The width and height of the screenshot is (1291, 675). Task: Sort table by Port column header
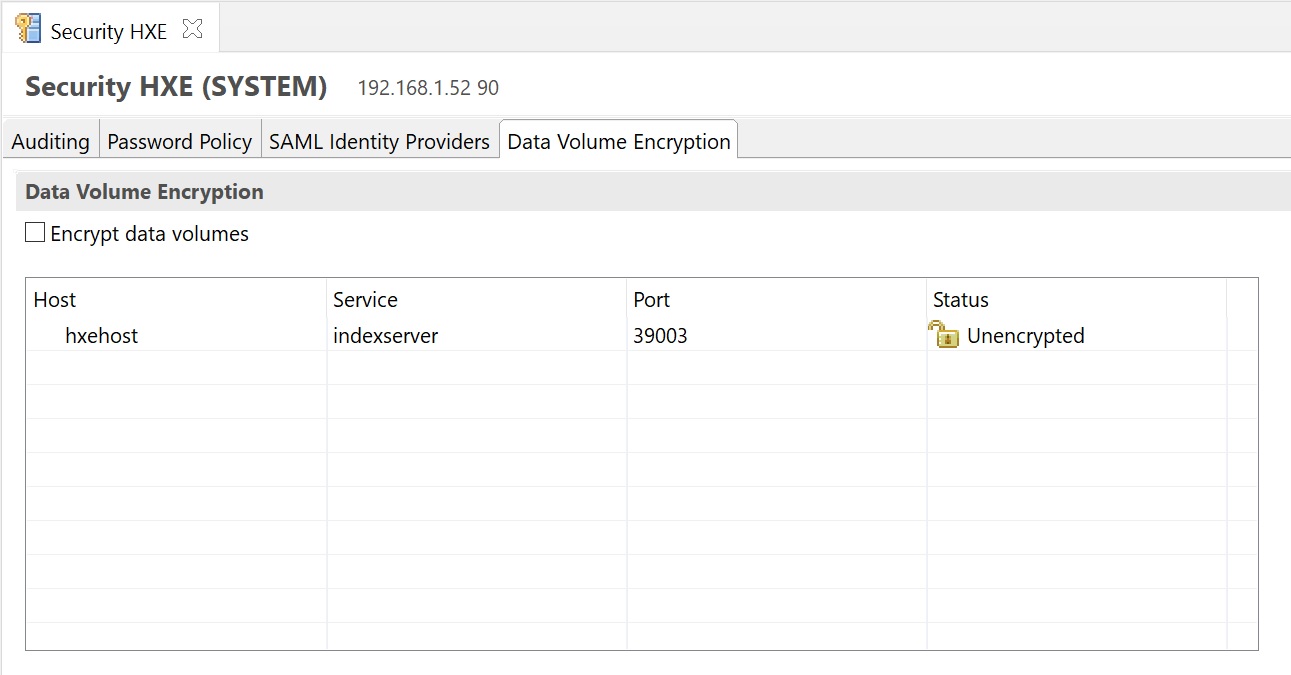651,300
